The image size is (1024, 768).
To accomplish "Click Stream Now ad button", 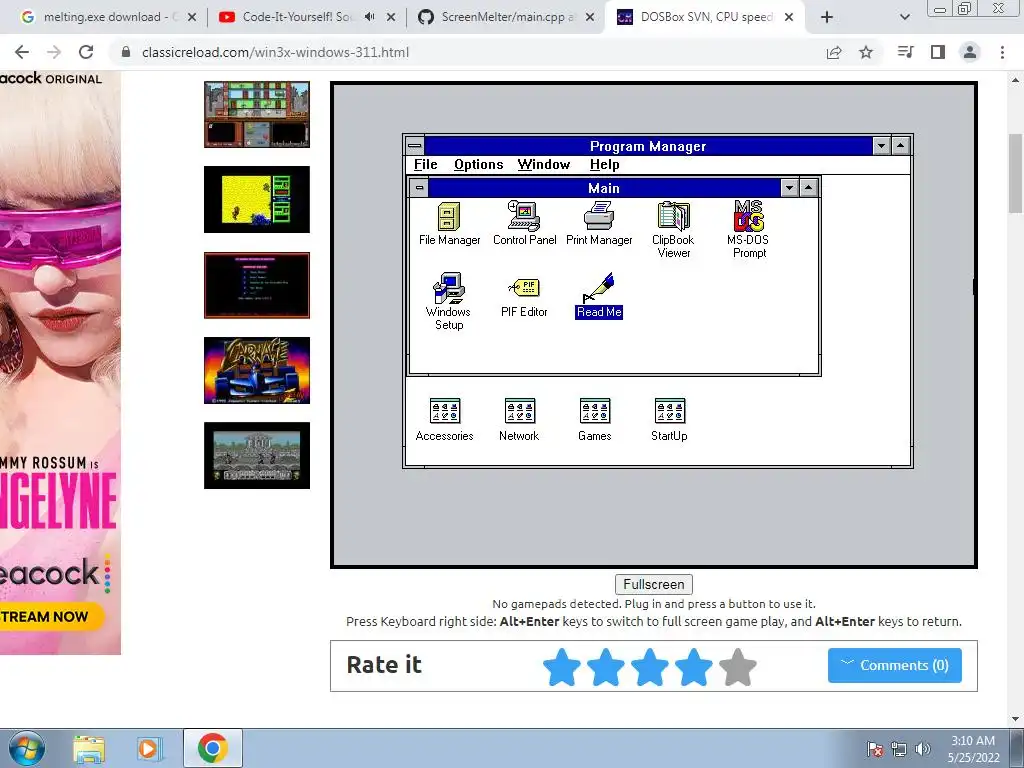I will [49, 616].
